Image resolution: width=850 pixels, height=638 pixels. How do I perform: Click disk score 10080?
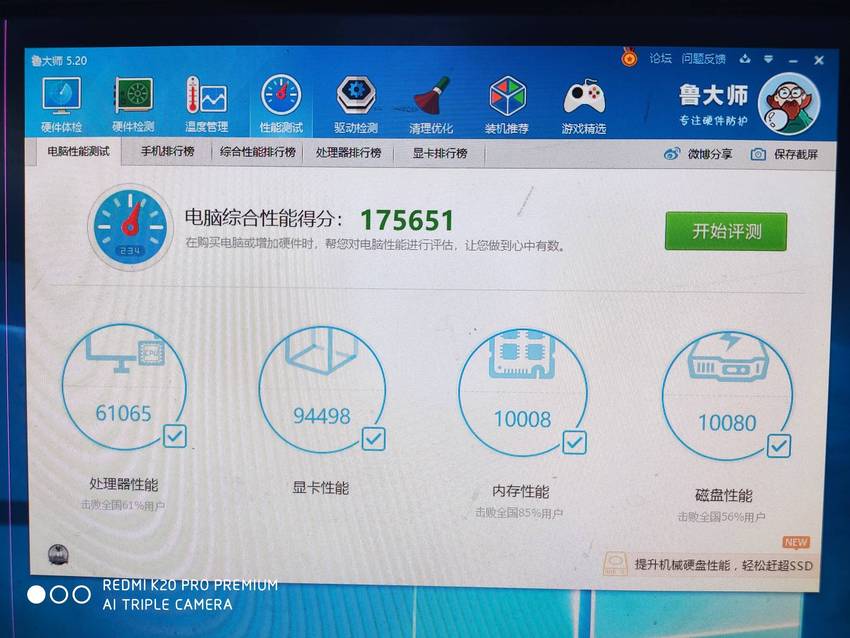(x=727, y=422)
